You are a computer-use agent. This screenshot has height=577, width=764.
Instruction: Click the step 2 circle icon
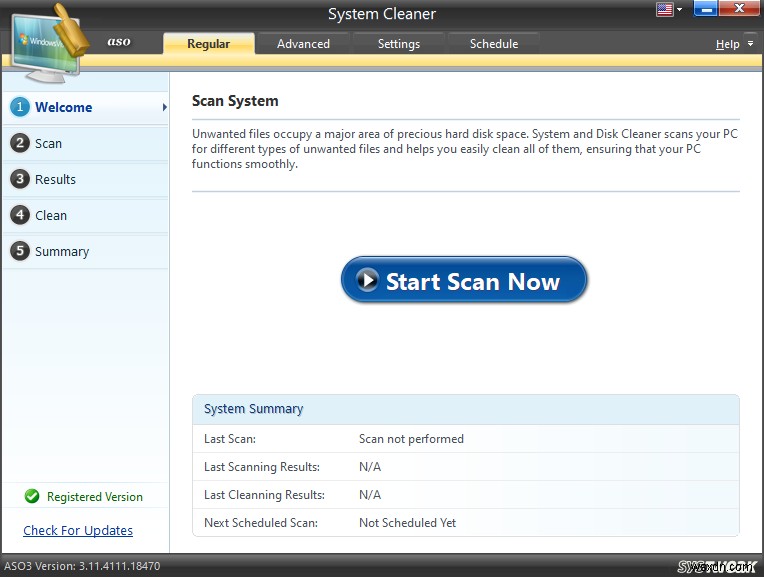pyautogui.click(x=19, y=143)
